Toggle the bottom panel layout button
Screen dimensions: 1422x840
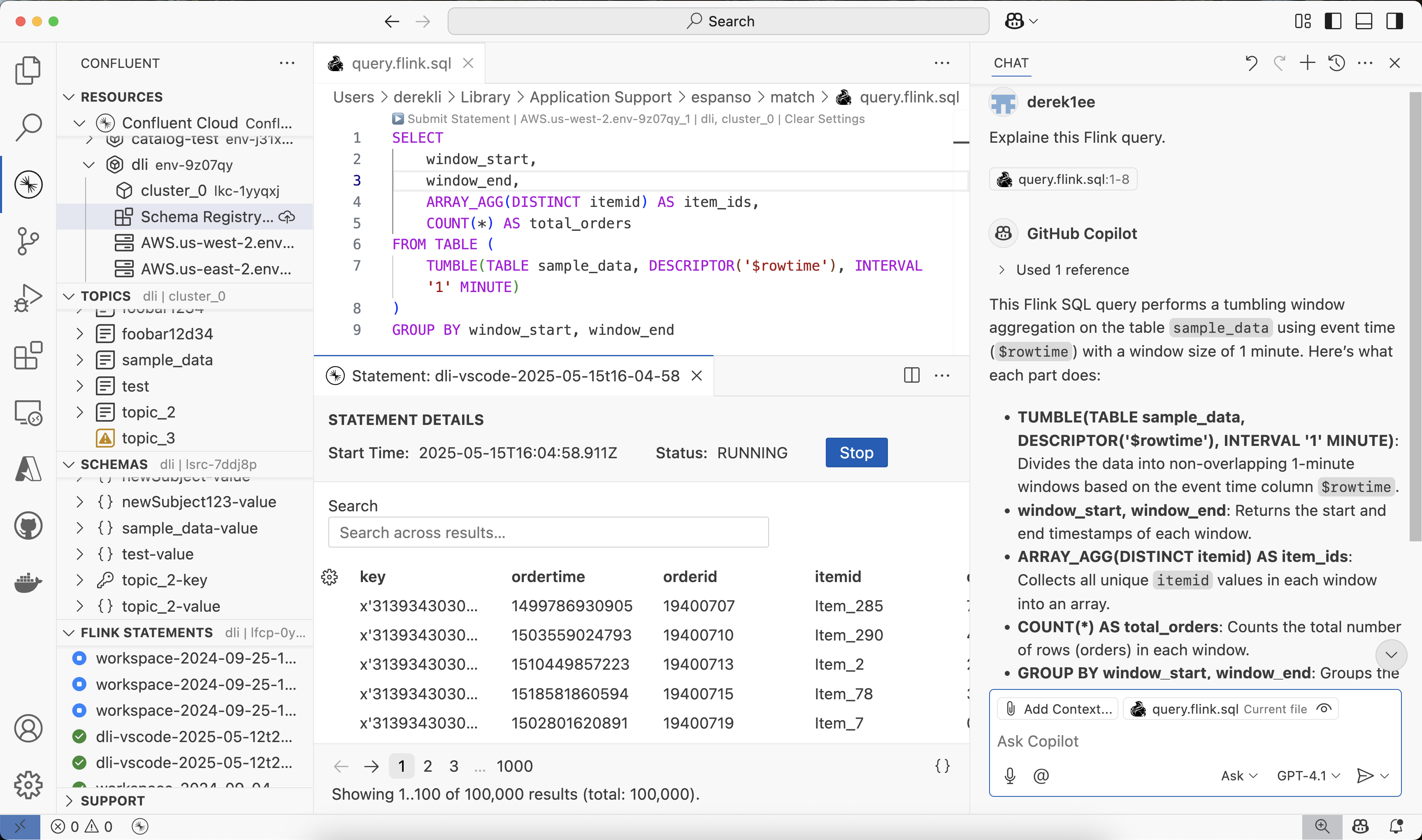pos(1364,21)
